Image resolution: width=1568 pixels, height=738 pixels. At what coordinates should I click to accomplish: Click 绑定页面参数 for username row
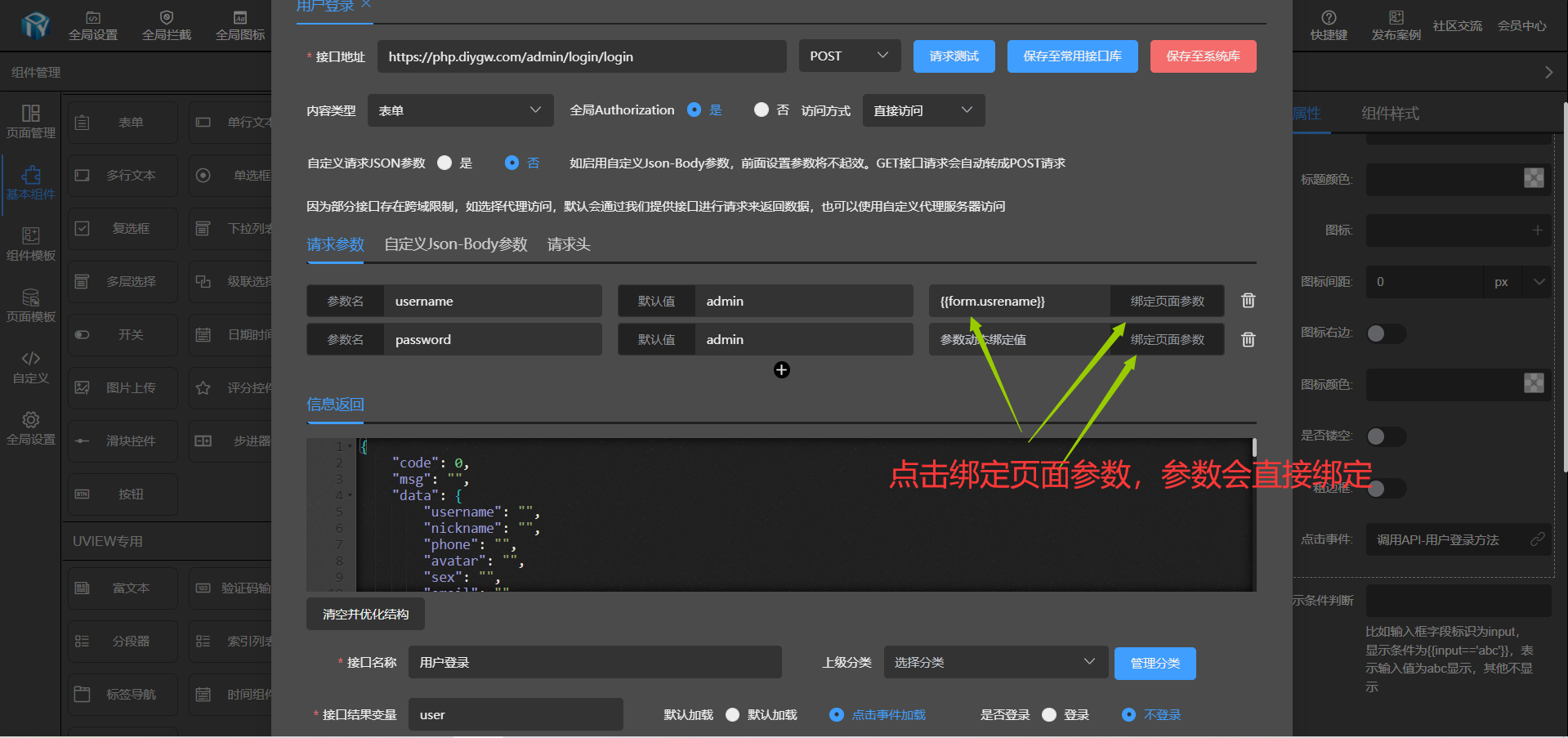[x=1167, y=301]
